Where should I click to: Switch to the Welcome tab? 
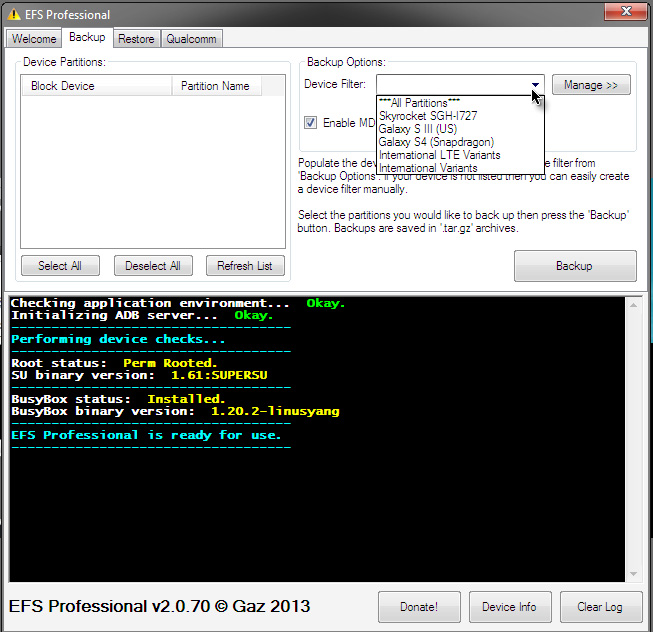[34, 39]
